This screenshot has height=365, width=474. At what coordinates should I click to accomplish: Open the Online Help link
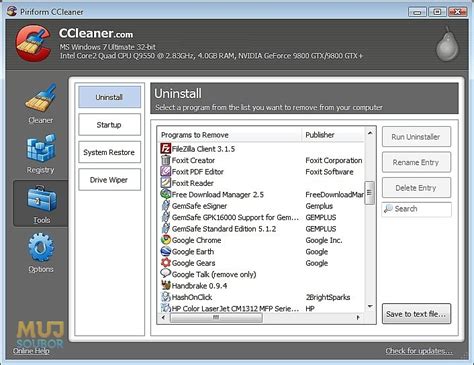pyautogui.click(x=31, y=351)
